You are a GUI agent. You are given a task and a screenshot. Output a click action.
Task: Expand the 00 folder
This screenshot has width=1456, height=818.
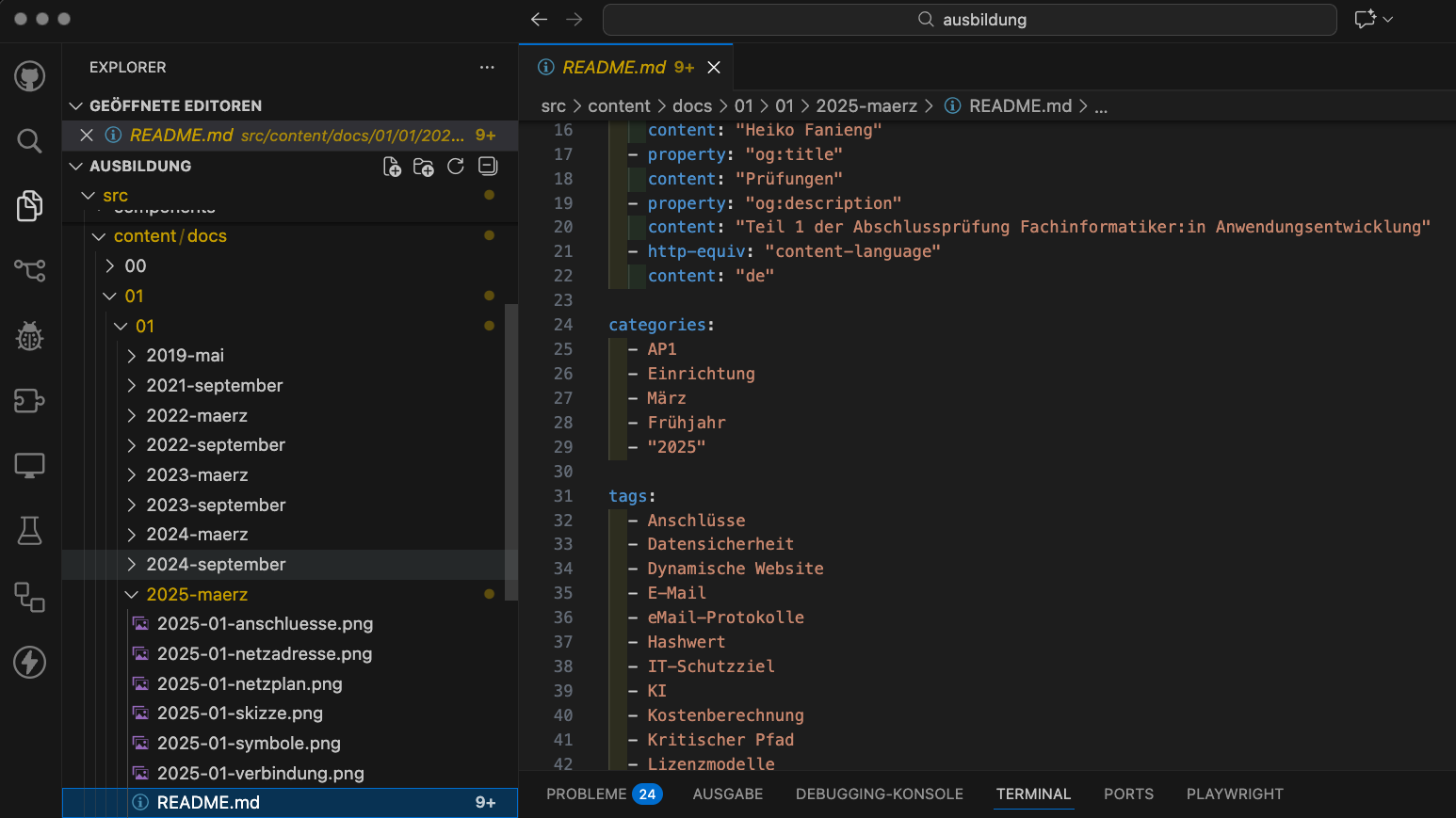[136, 266]
